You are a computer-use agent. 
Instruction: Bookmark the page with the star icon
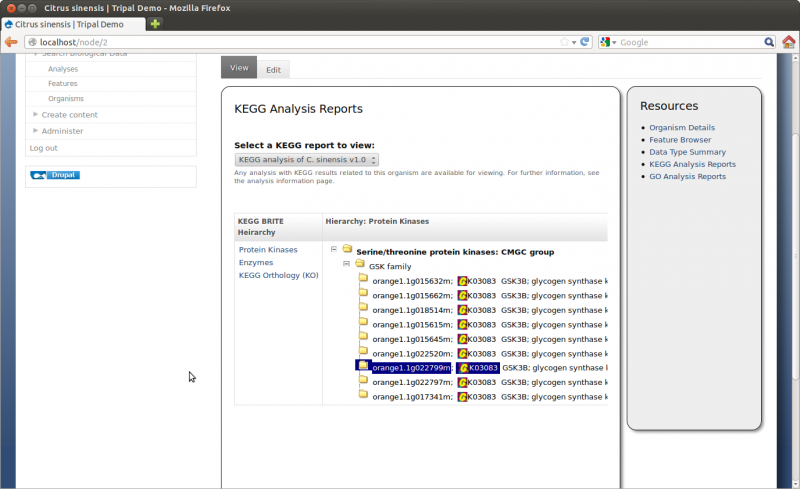coord(564,42)
